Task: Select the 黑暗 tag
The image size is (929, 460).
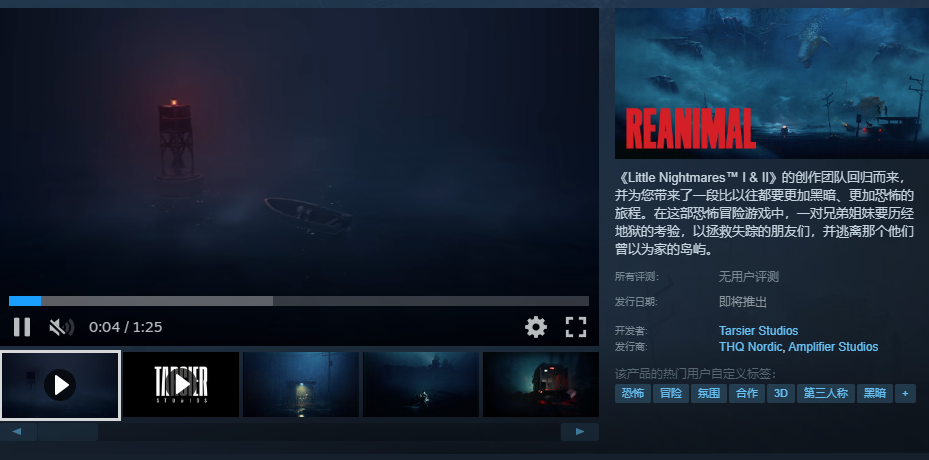Action: (x=874, y=393)
